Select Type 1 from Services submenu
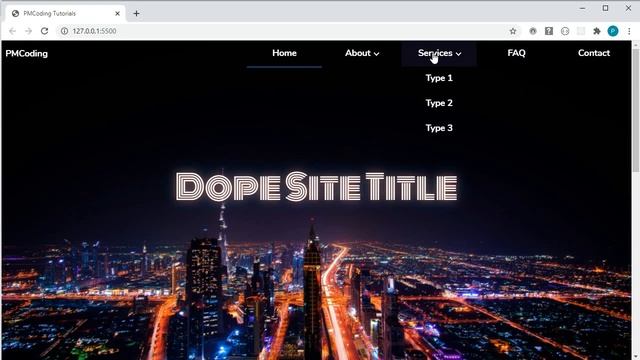Screen dimensions: 640x360 (439, 78)
